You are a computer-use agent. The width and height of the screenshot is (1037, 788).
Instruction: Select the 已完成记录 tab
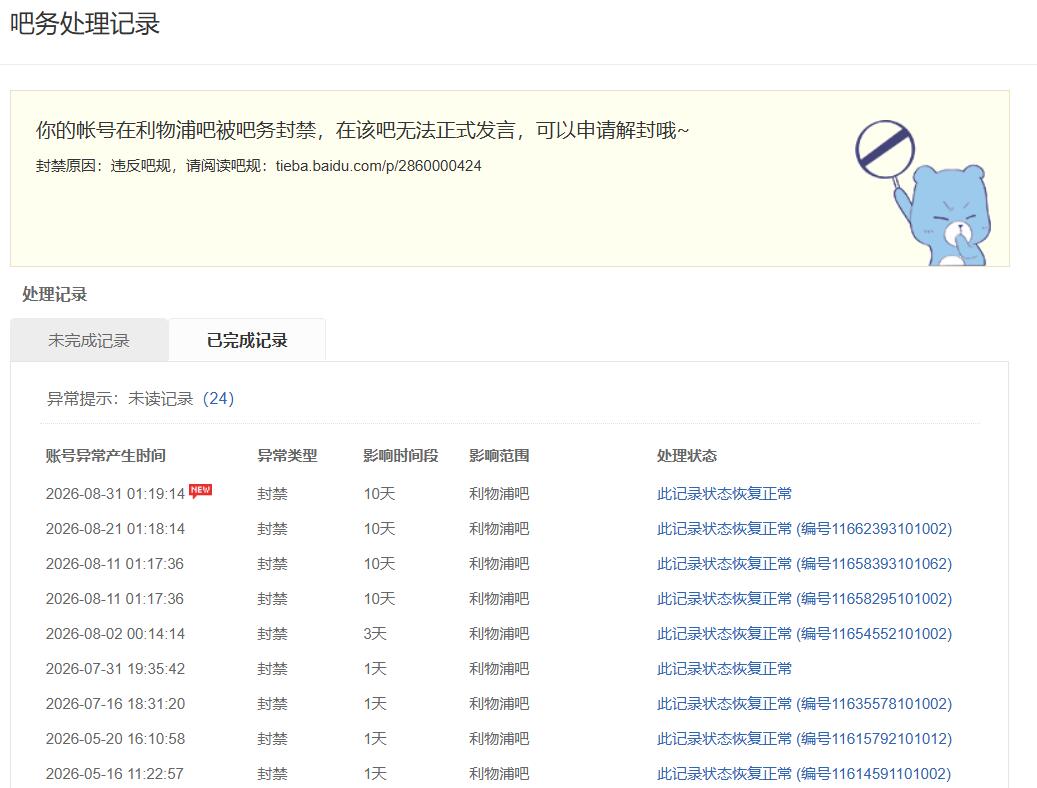tap(247, 340)
